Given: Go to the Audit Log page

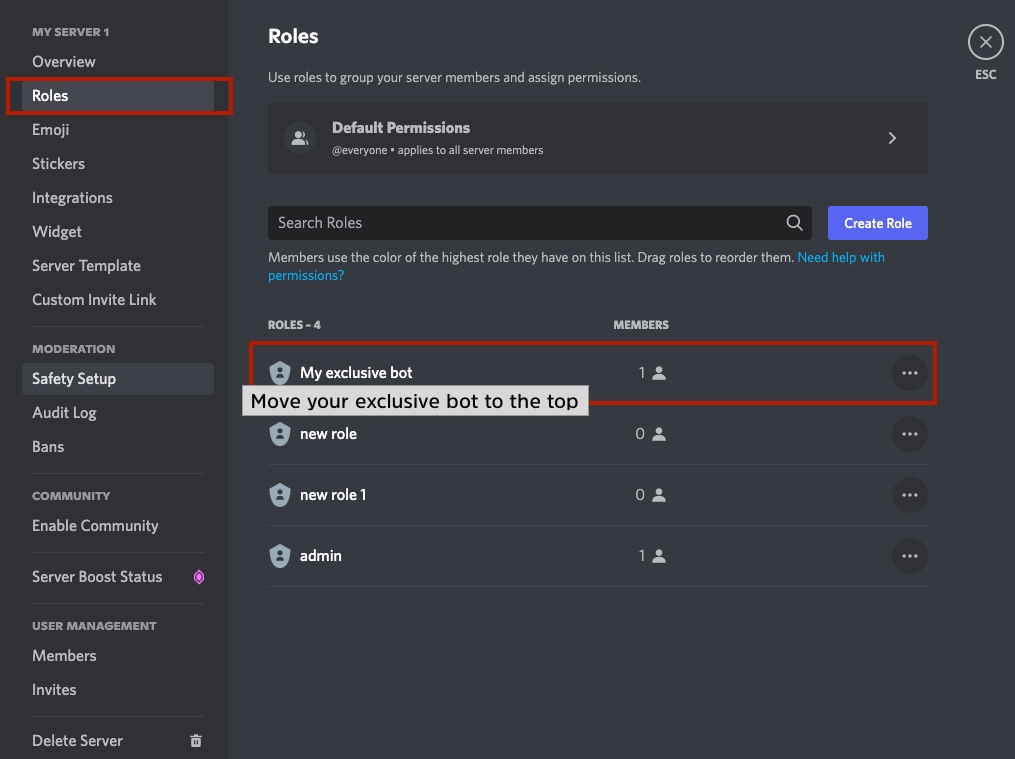Looking at the screenshot, I should point(64,413).
